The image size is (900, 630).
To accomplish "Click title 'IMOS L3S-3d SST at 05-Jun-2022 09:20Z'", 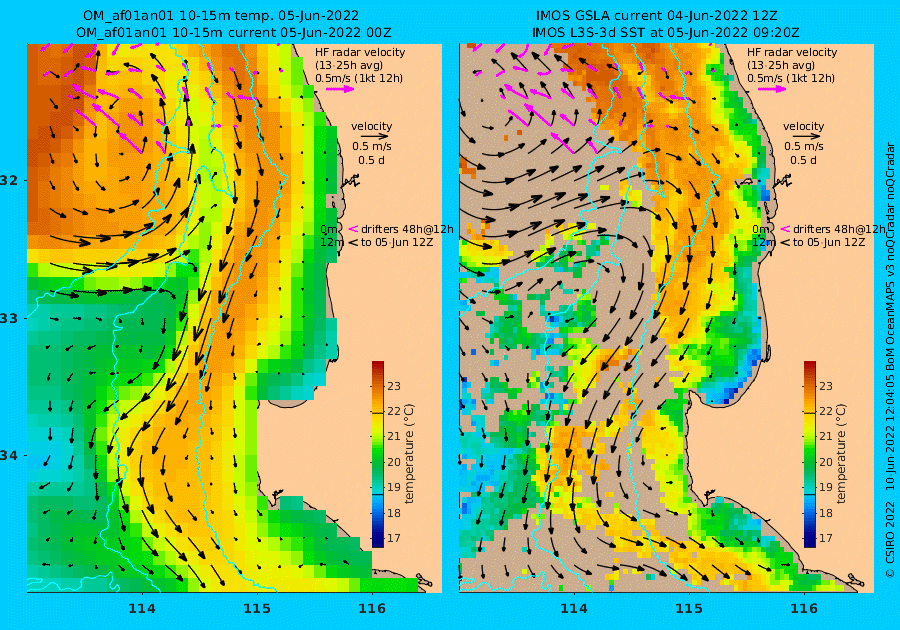I will (666, 33).
